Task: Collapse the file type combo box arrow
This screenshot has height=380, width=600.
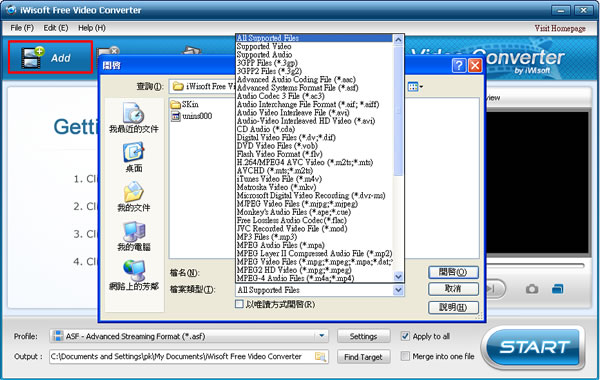Action: [x=398, y=290]
